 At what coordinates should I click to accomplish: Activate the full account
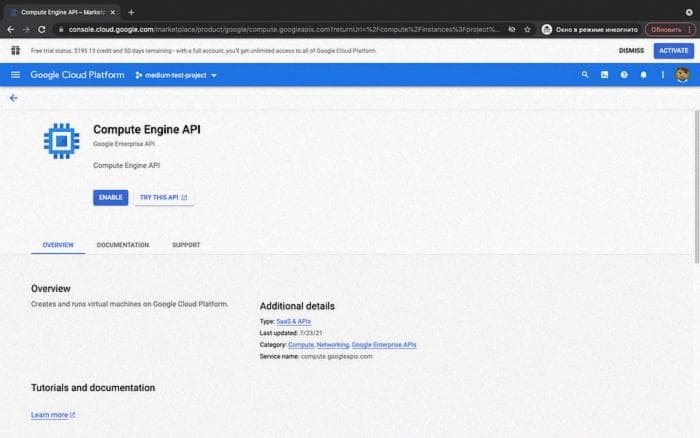click(x=674, y=51)
